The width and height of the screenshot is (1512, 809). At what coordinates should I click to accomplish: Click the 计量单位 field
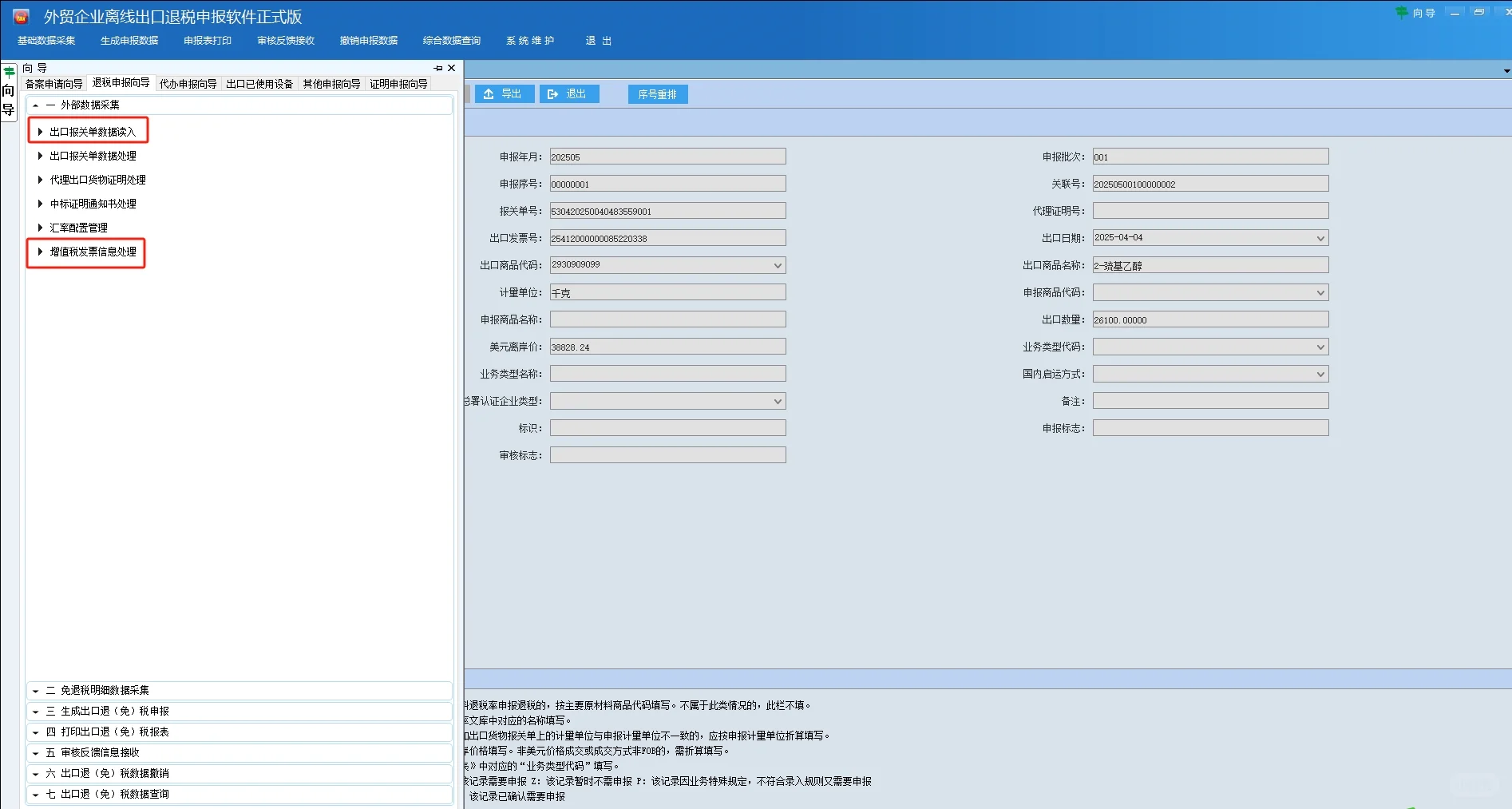click(667, 292)
